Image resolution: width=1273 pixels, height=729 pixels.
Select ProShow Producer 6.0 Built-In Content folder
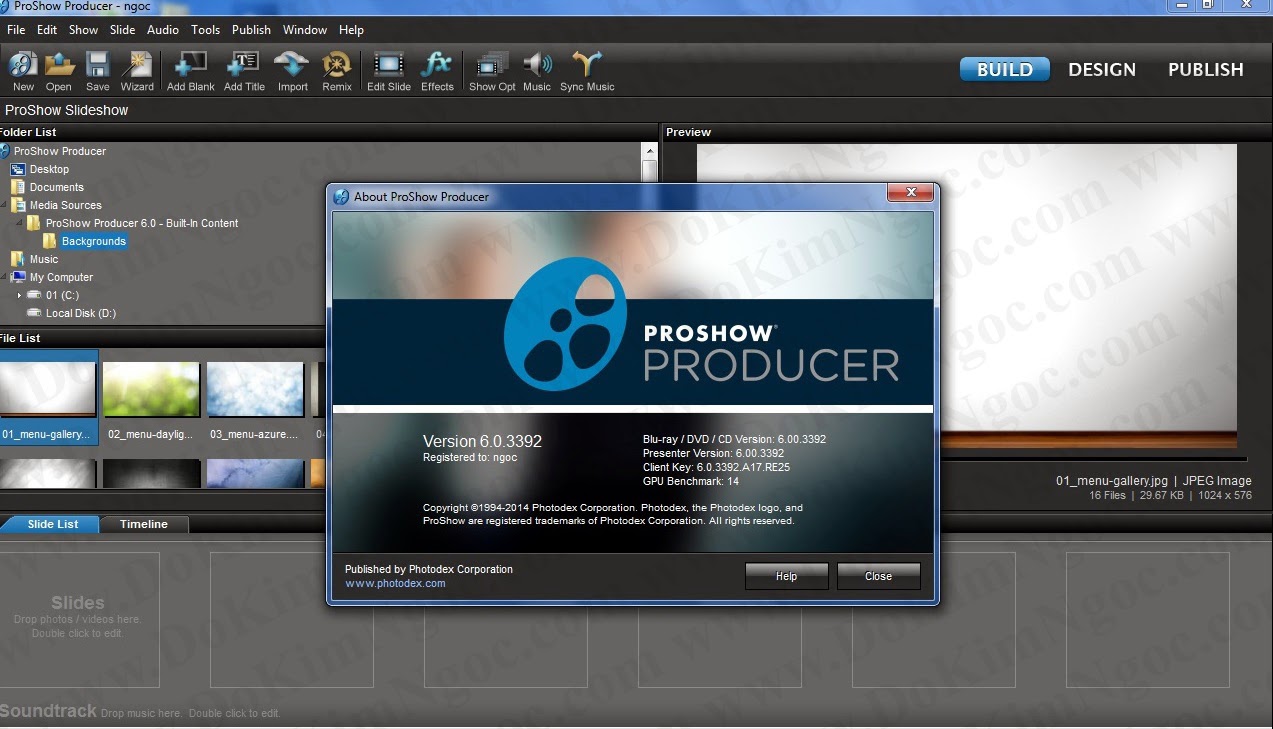pos(142,223)
